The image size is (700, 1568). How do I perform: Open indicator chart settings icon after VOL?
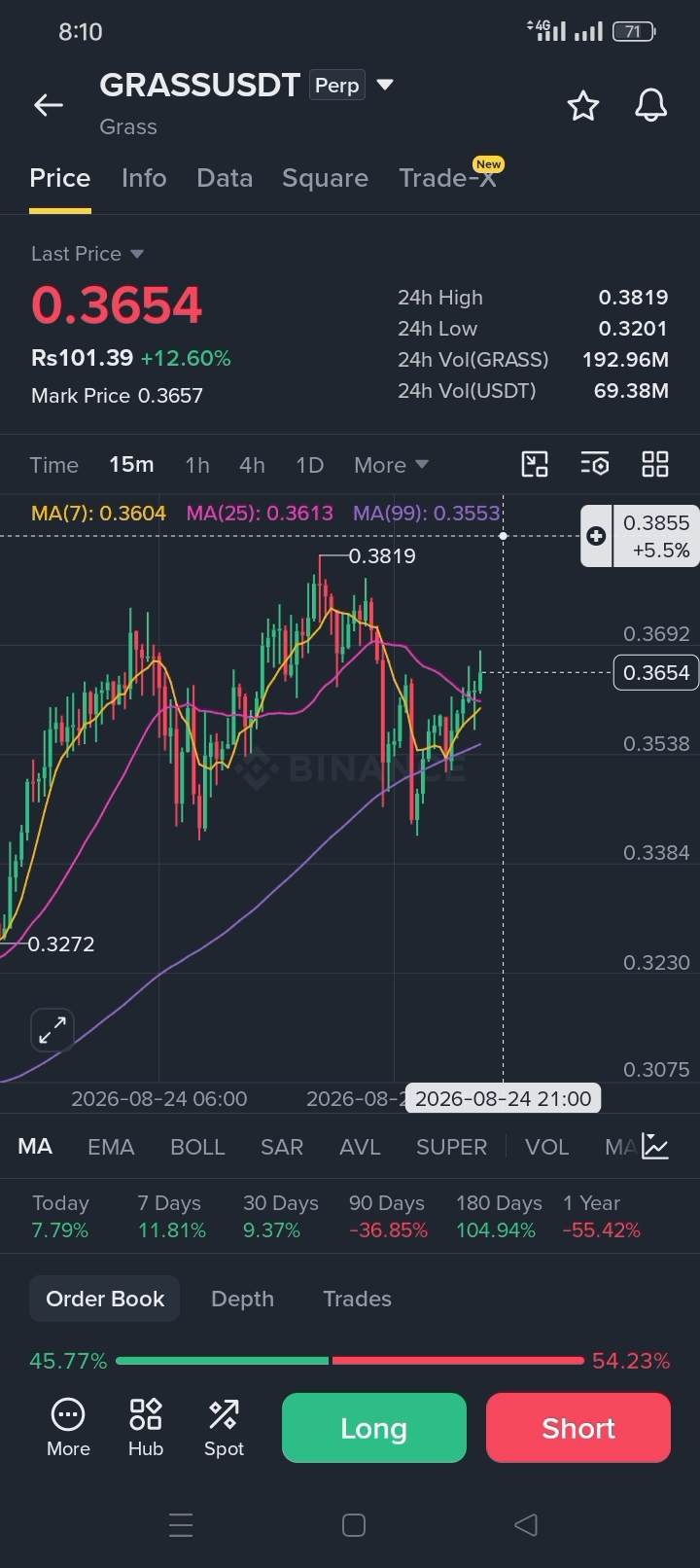(x=655, y=1147)
